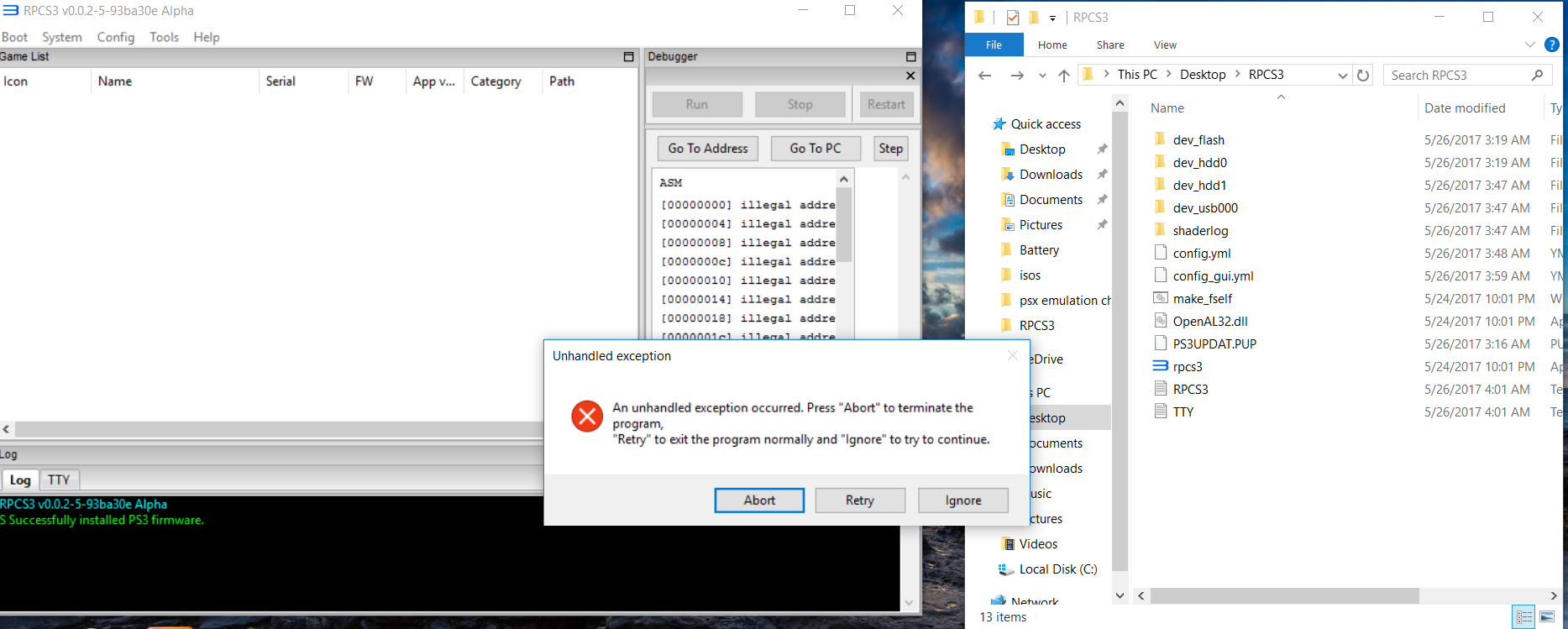This screenshot has width=1568, height=629.
Task: Open the Tools menu in RPCS3
Action: (164, 37)
